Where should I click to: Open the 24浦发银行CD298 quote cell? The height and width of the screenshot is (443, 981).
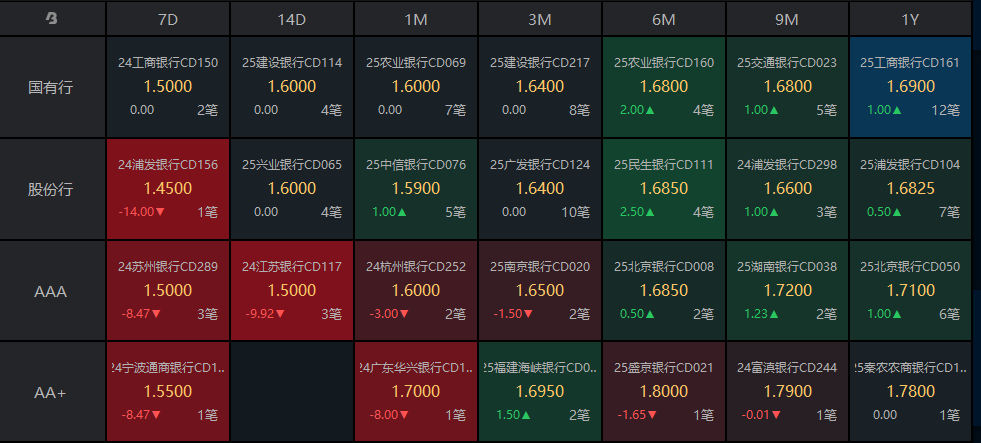pos(787,189)
